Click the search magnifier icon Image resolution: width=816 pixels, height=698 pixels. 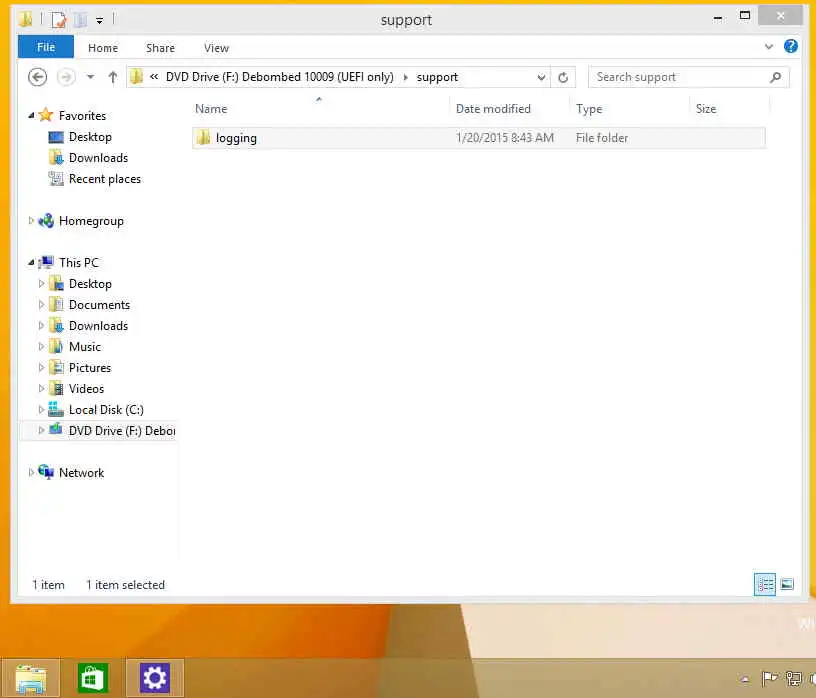pyautogui.click(x=775, y=77)
